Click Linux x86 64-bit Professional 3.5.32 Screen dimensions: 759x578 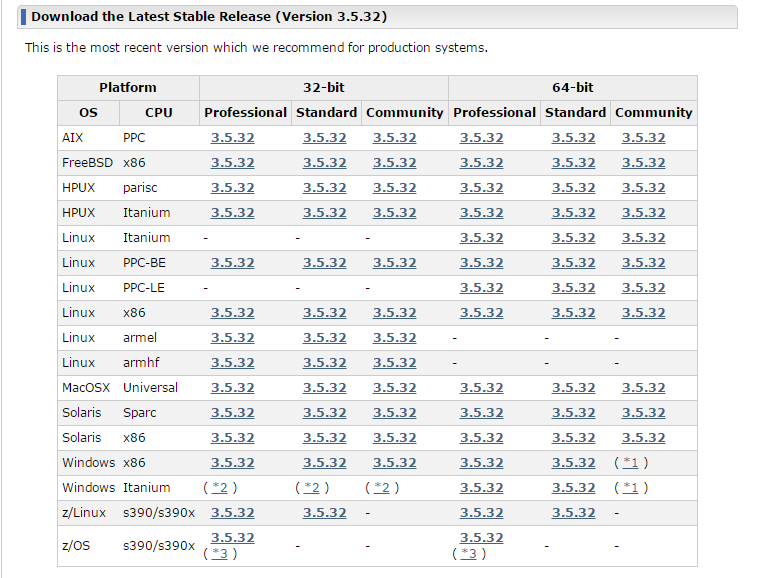(x=481, y=313)
